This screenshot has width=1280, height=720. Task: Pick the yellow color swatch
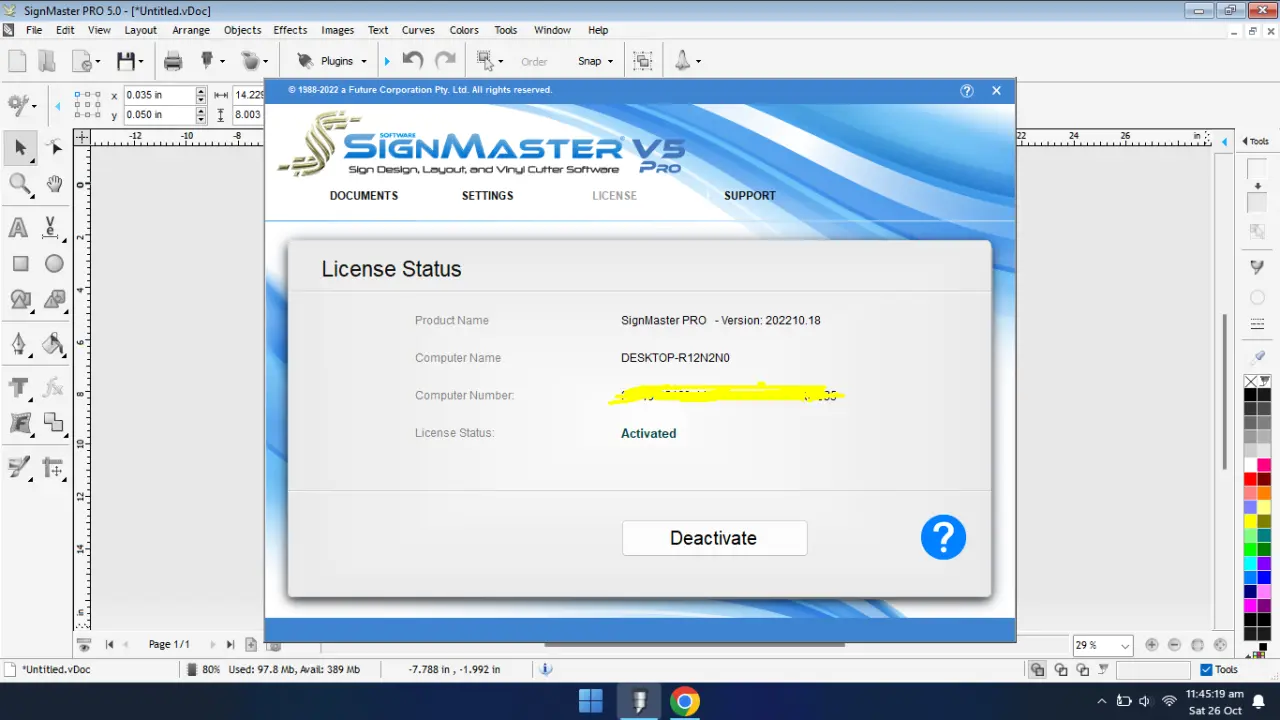pyautogui.click(x=1250, y=522)
